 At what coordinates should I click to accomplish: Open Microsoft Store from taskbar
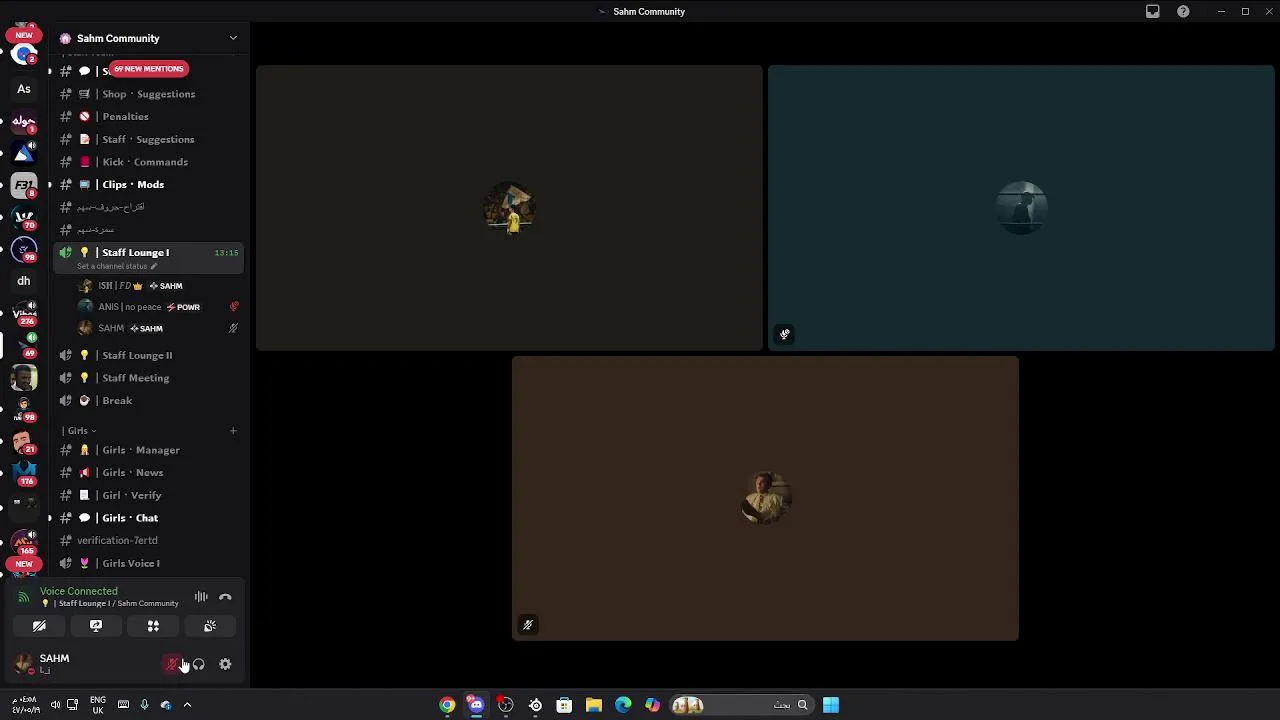point(564,705)
